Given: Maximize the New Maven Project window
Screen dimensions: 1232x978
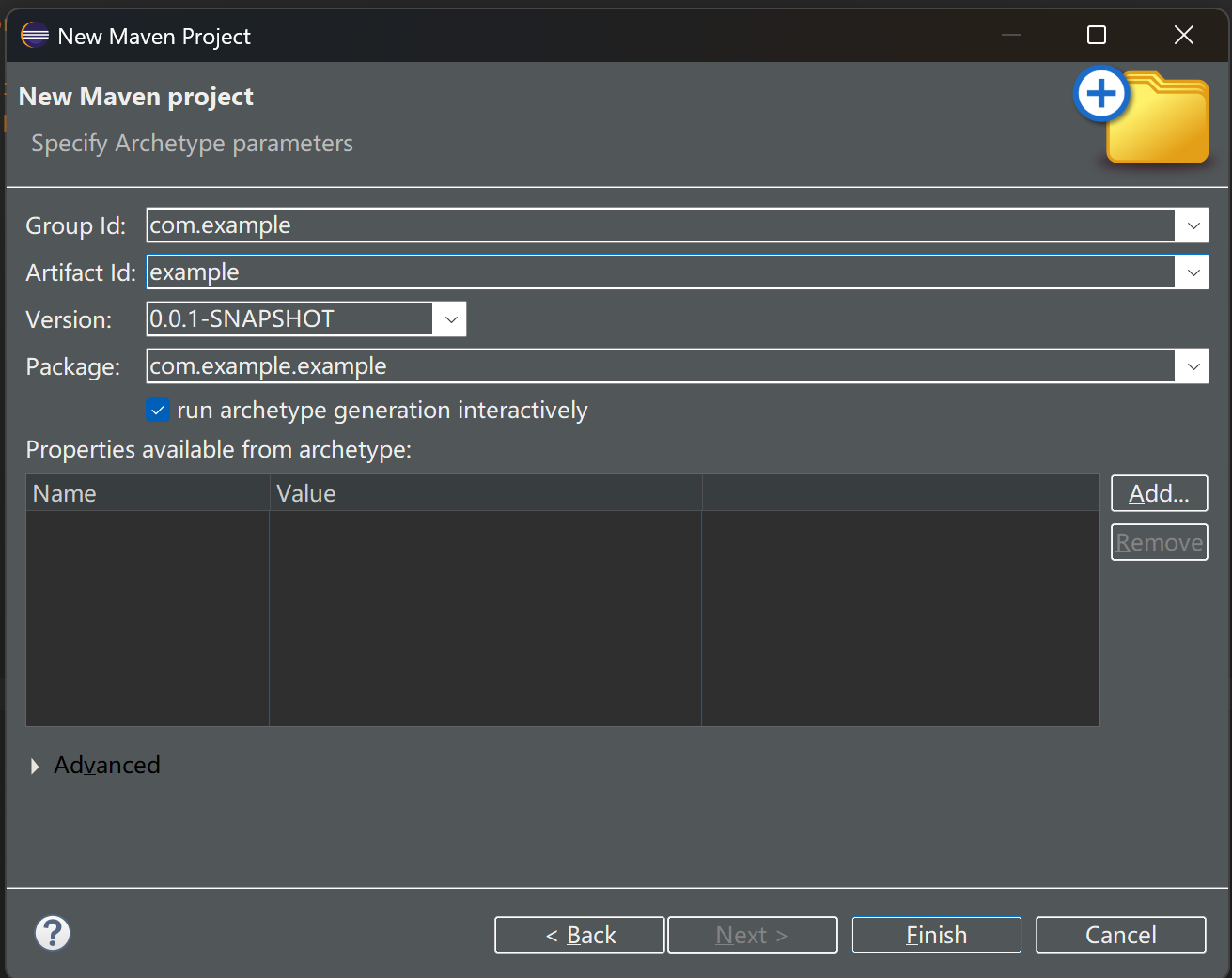Looking at the screenshot, I should coord(1097,36).
